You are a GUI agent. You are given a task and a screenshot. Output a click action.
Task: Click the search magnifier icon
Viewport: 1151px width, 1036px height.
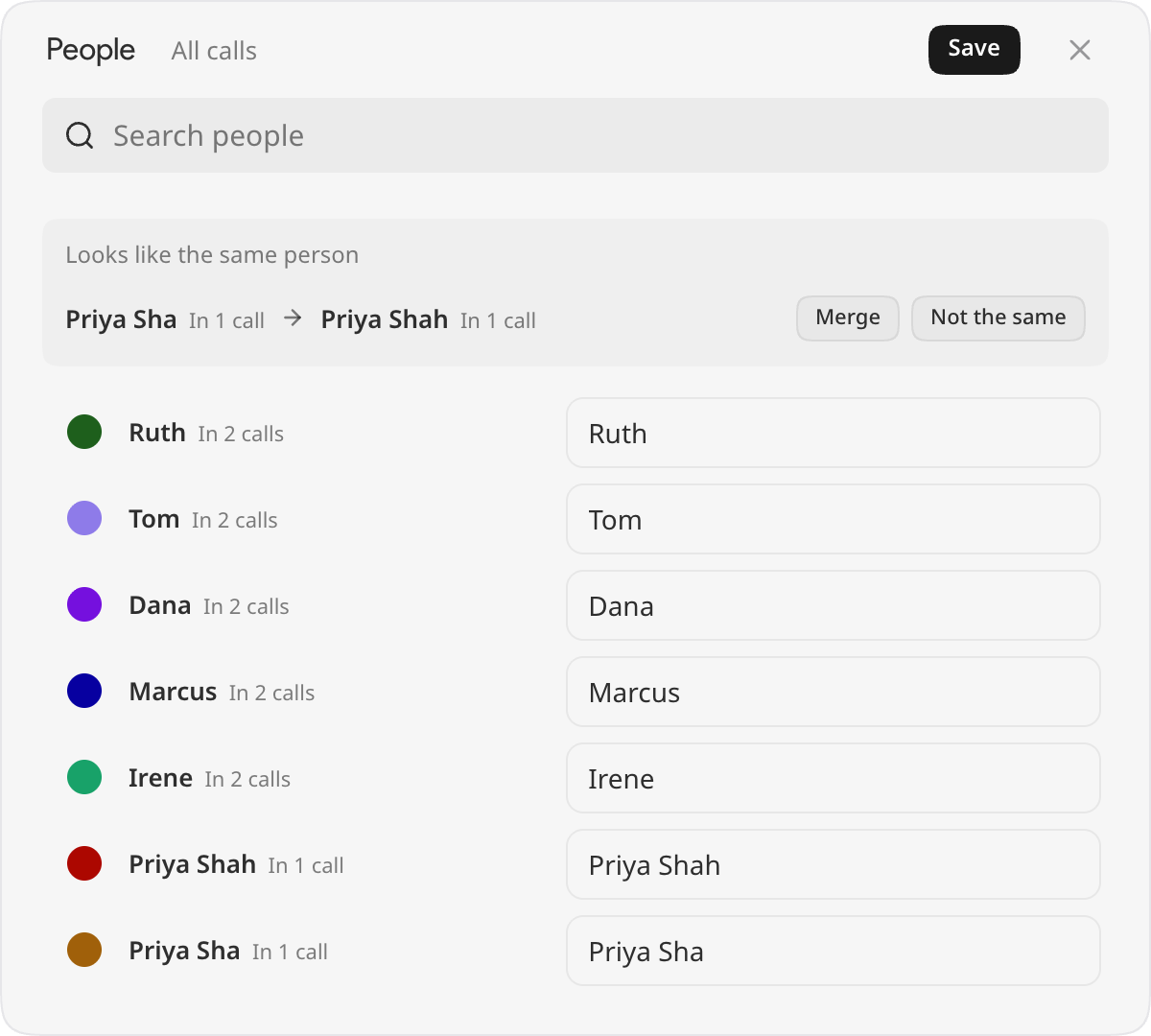click(x=80, y=135)
